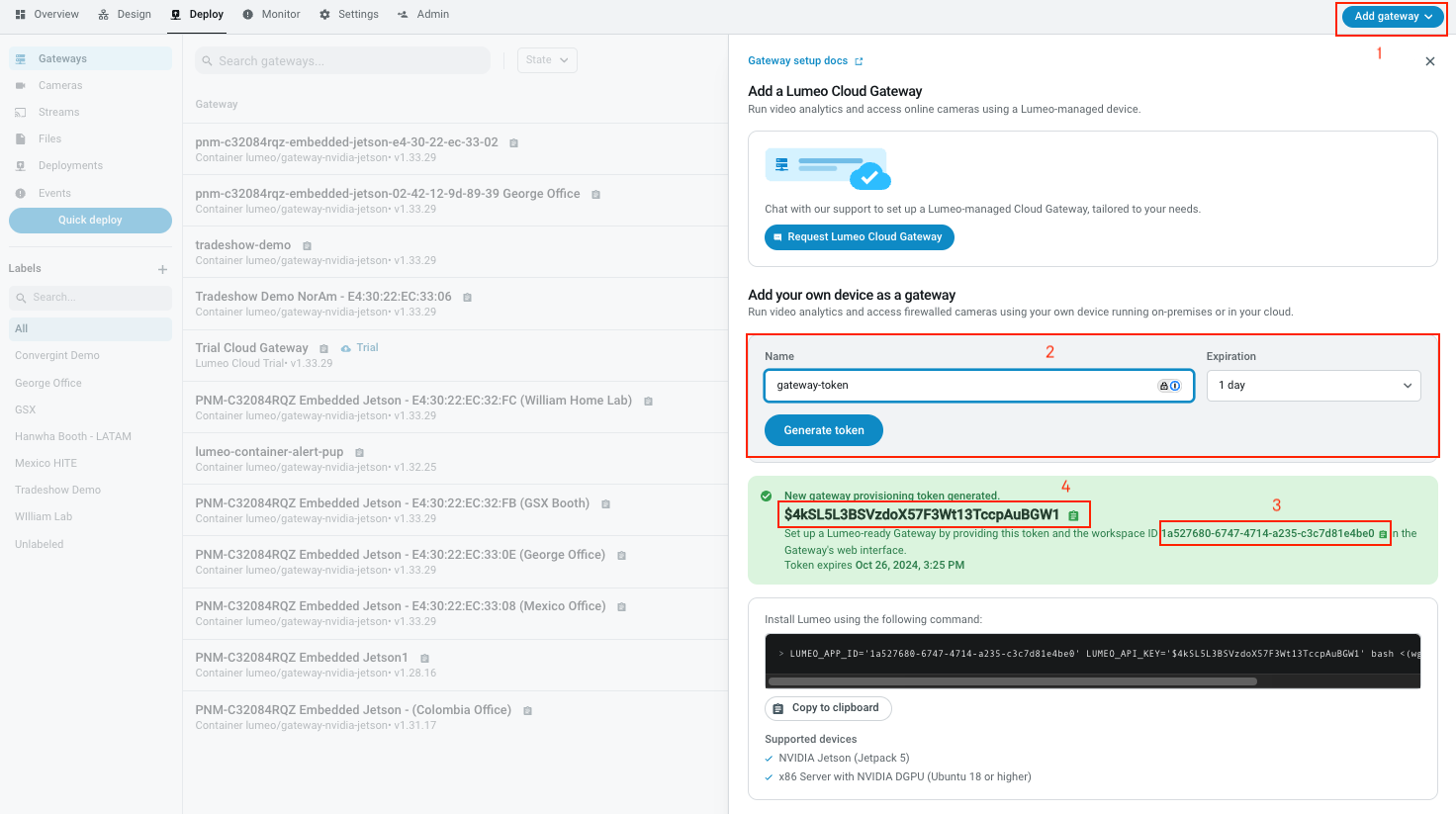The width and height of the screenshot is (1456, 814).
Task: Open the Admin tab
Action: (x=423, y=15)
